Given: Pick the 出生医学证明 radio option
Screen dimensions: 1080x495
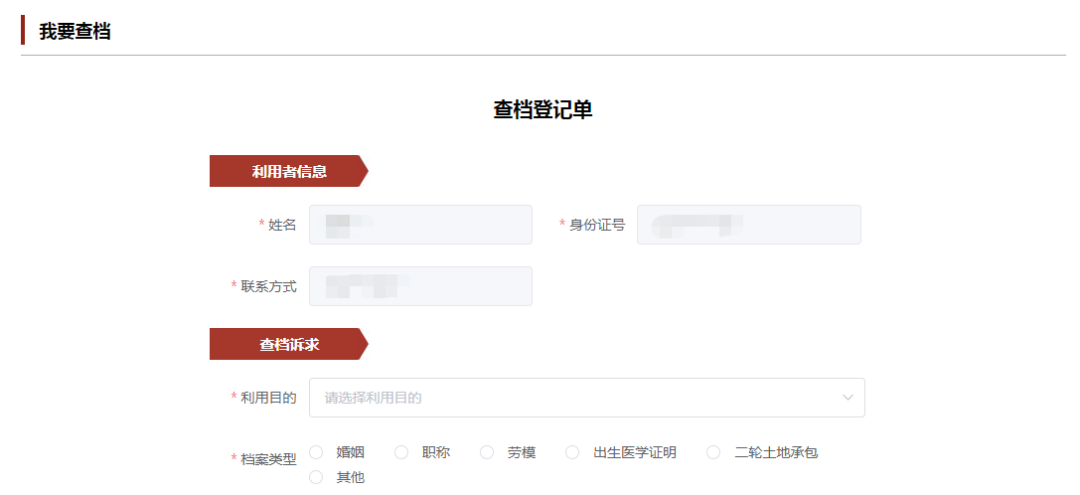Looking at the screenshot, I should (x=573, y=453).
